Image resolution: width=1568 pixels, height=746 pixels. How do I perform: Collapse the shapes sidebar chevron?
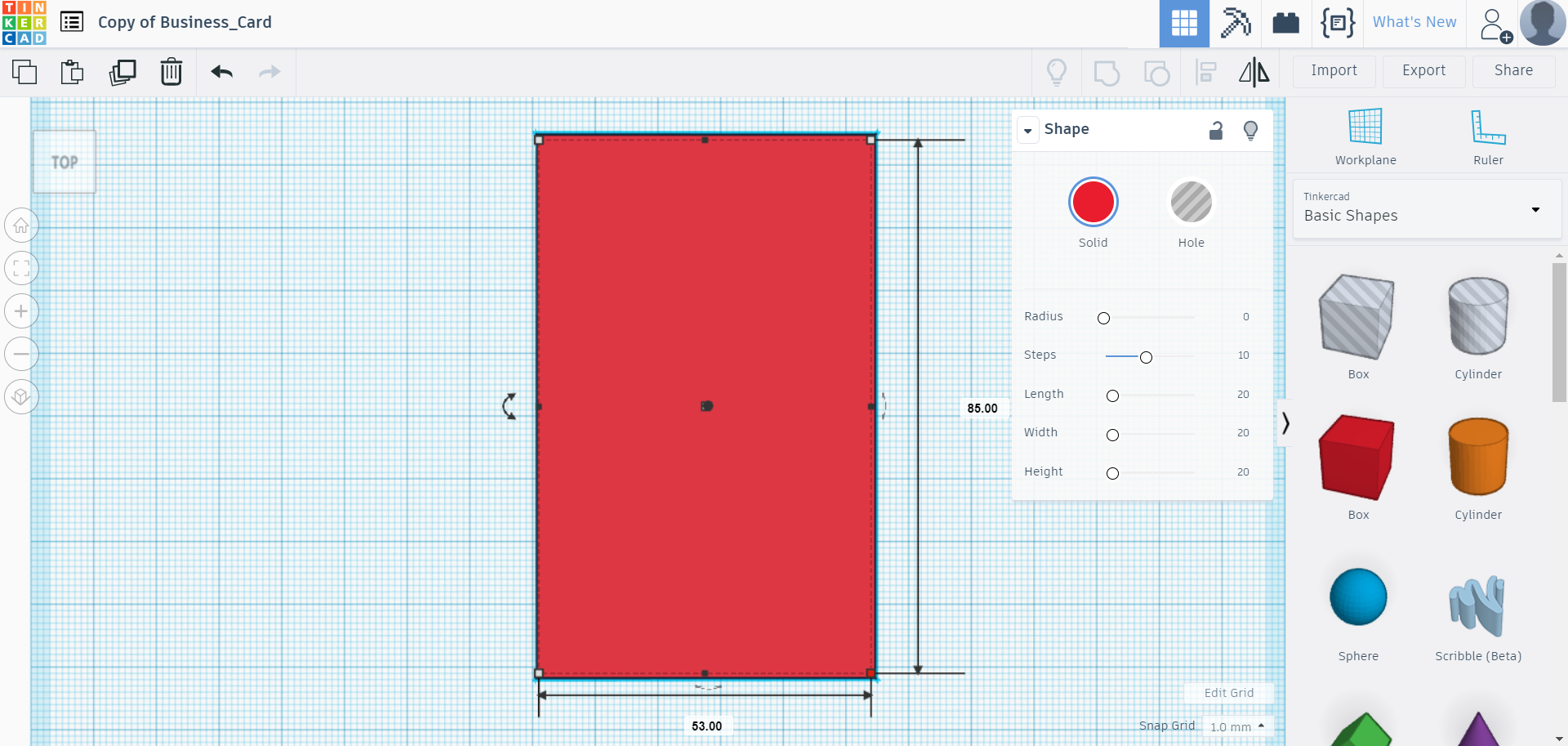[1285, 422]
